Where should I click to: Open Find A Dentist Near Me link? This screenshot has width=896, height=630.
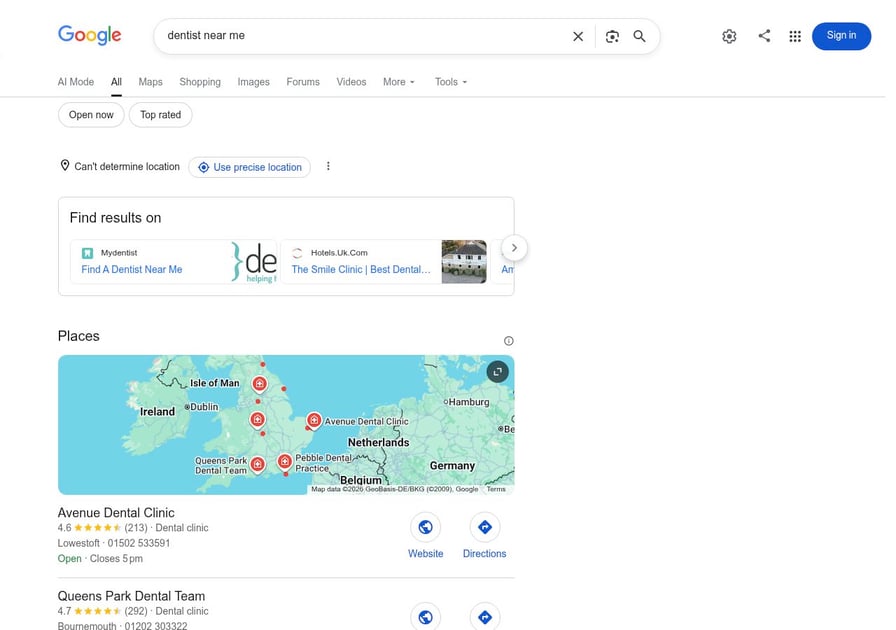pos(131,269)
